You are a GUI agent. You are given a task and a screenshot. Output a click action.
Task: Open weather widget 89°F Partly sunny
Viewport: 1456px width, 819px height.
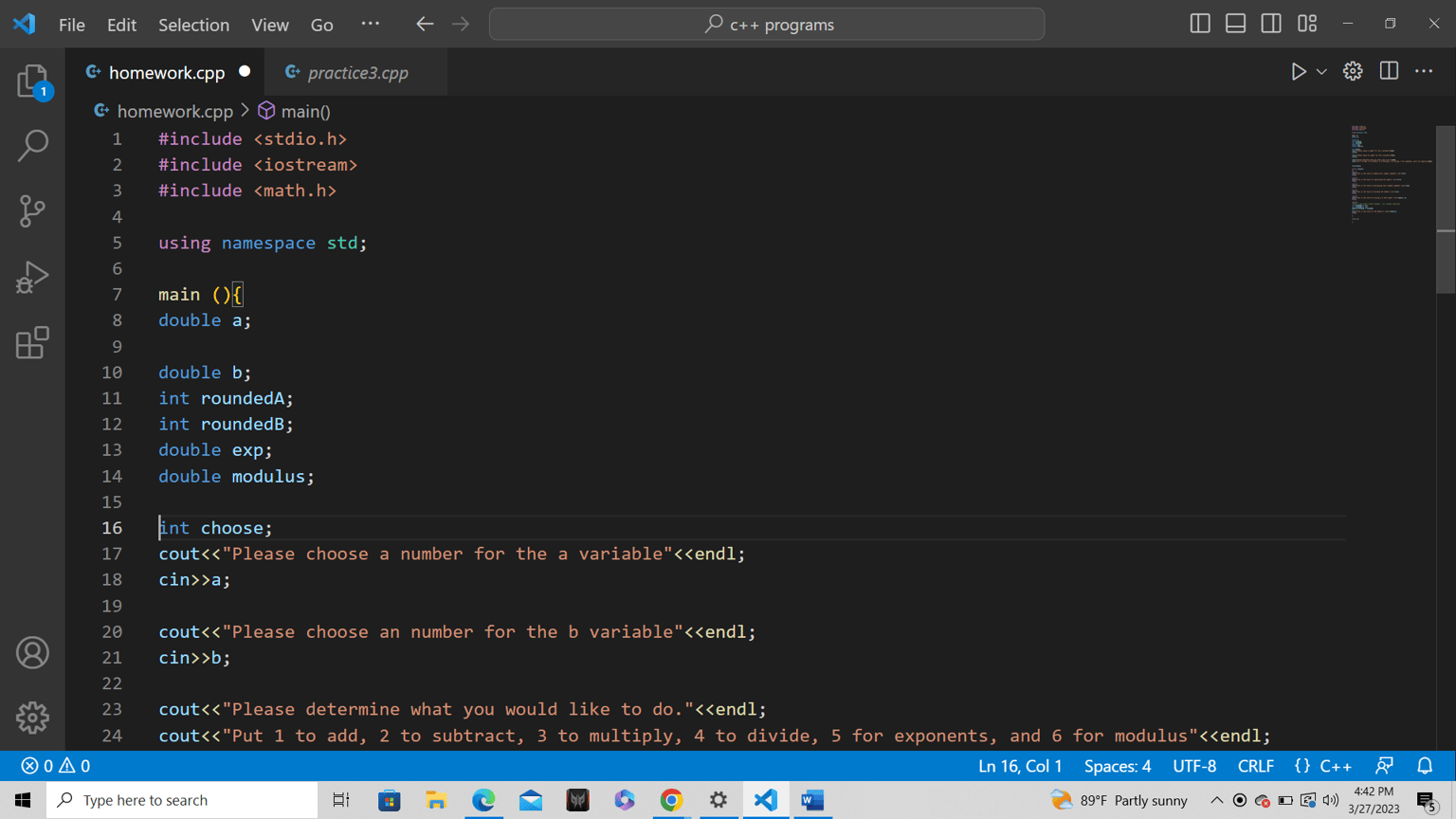pos(1119,800)
